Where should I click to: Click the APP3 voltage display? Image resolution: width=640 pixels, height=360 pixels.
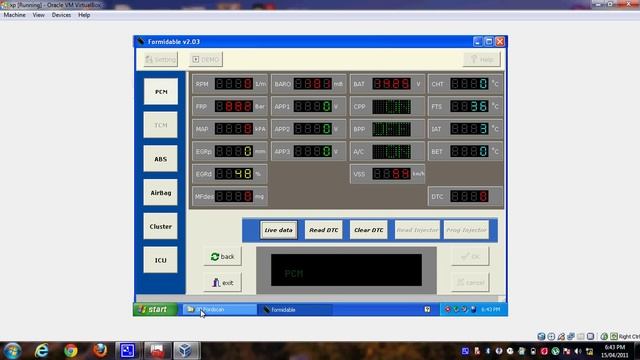pos(313,151)
